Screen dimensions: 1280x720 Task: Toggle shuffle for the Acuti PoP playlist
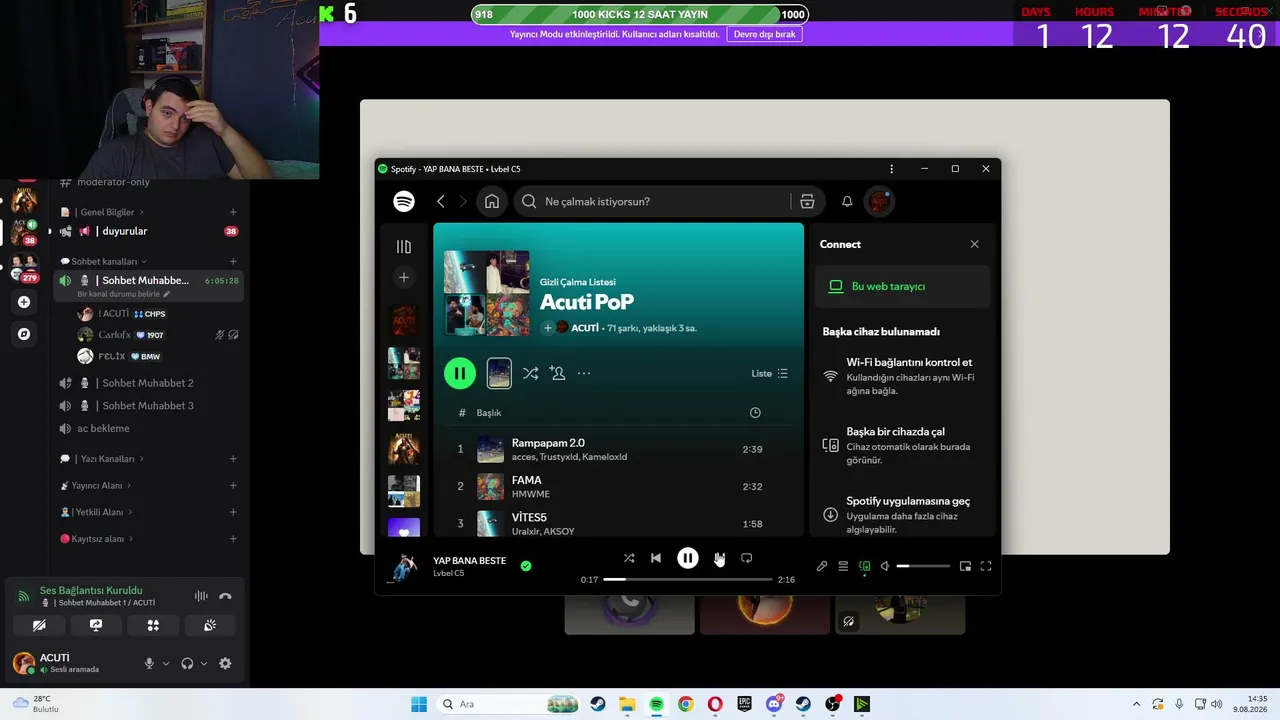[x=531, y=373]
